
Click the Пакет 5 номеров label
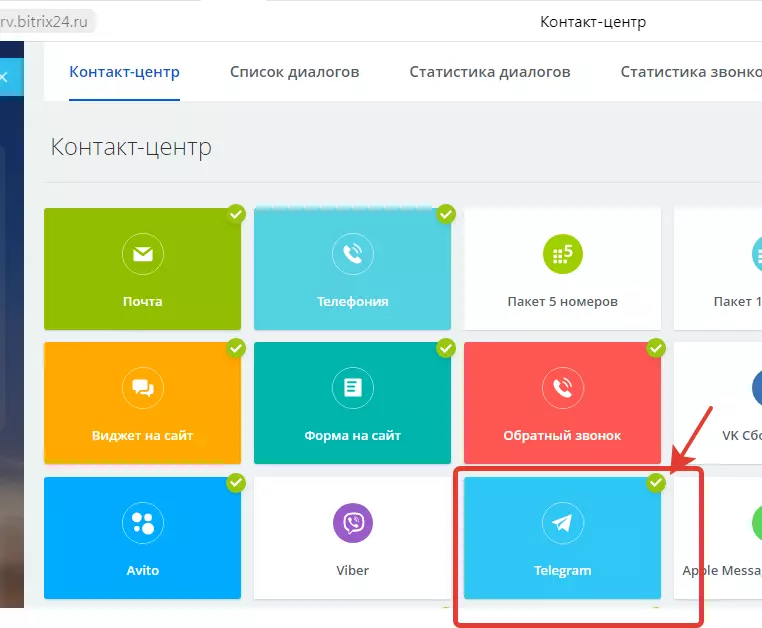coord(563,301)
